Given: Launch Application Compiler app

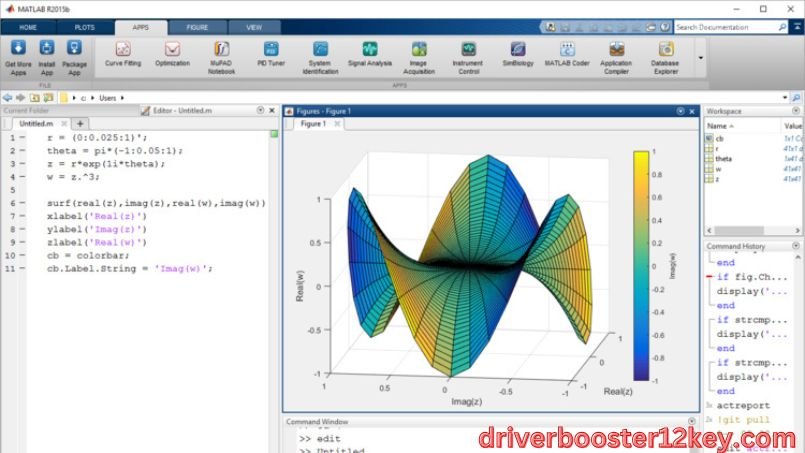Looking at the screenshot, I should point(616,58).
